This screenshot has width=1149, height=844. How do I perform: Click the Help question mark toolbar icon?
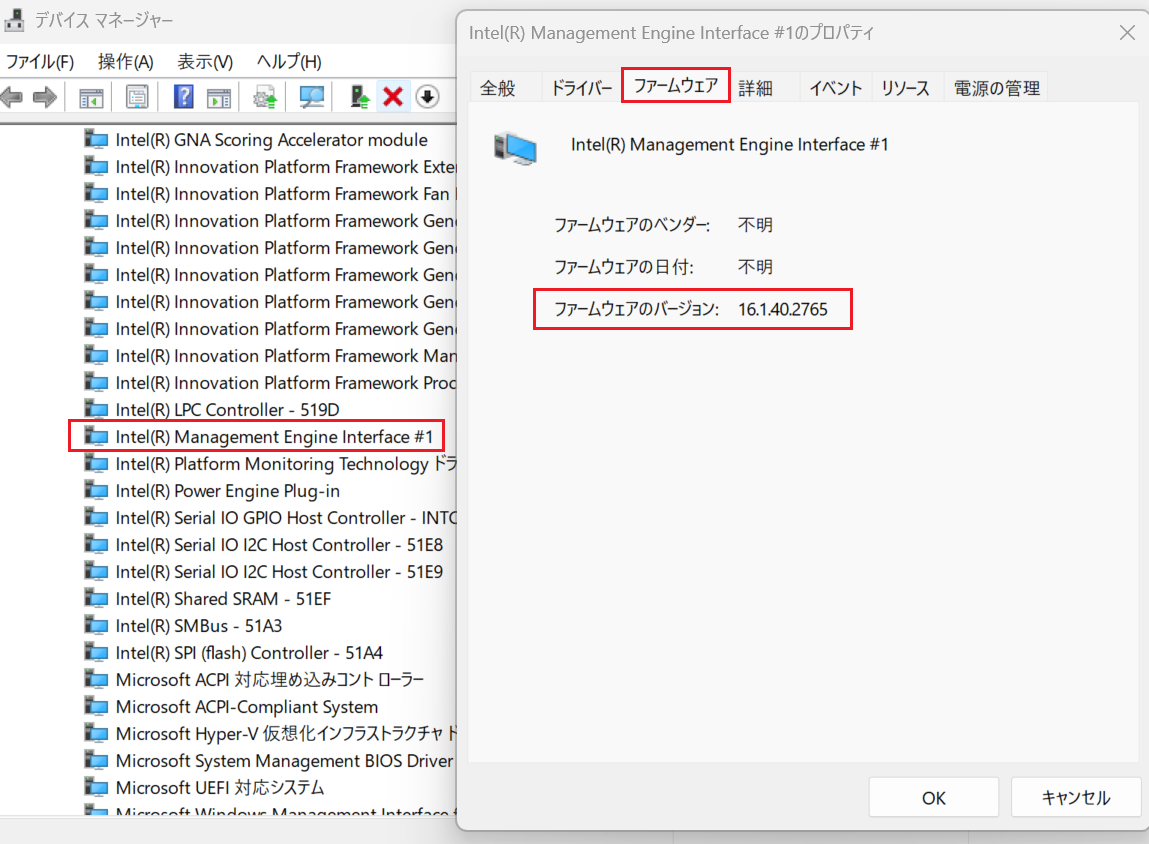184,97
